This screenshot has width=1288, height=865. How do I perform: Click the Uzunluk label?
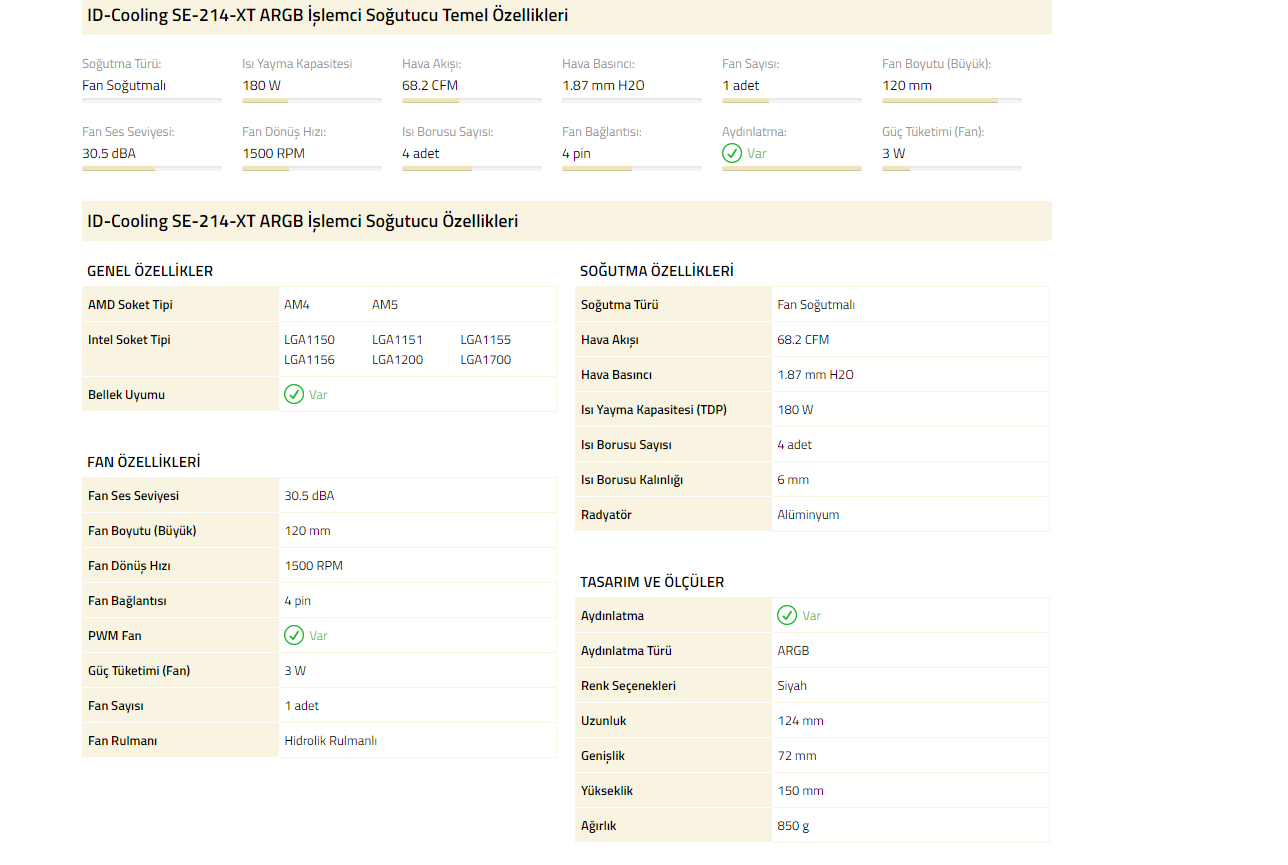click(x=604, y=720)
